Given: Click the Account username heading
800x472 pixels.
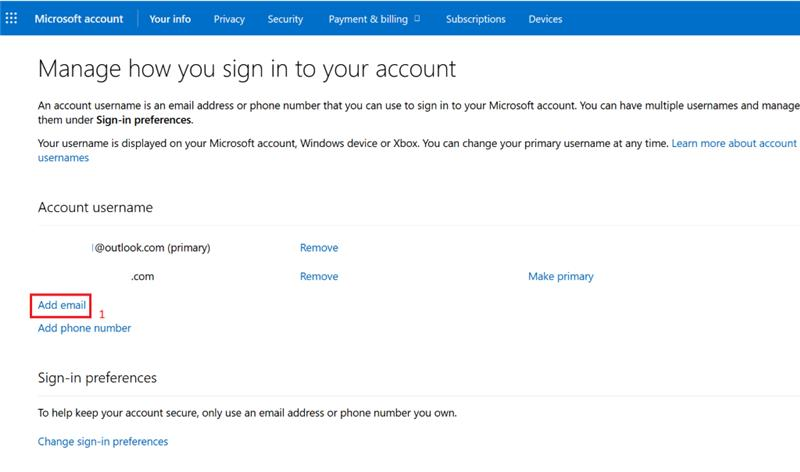Looking at the screenshot, I should (x=95, y=207).
